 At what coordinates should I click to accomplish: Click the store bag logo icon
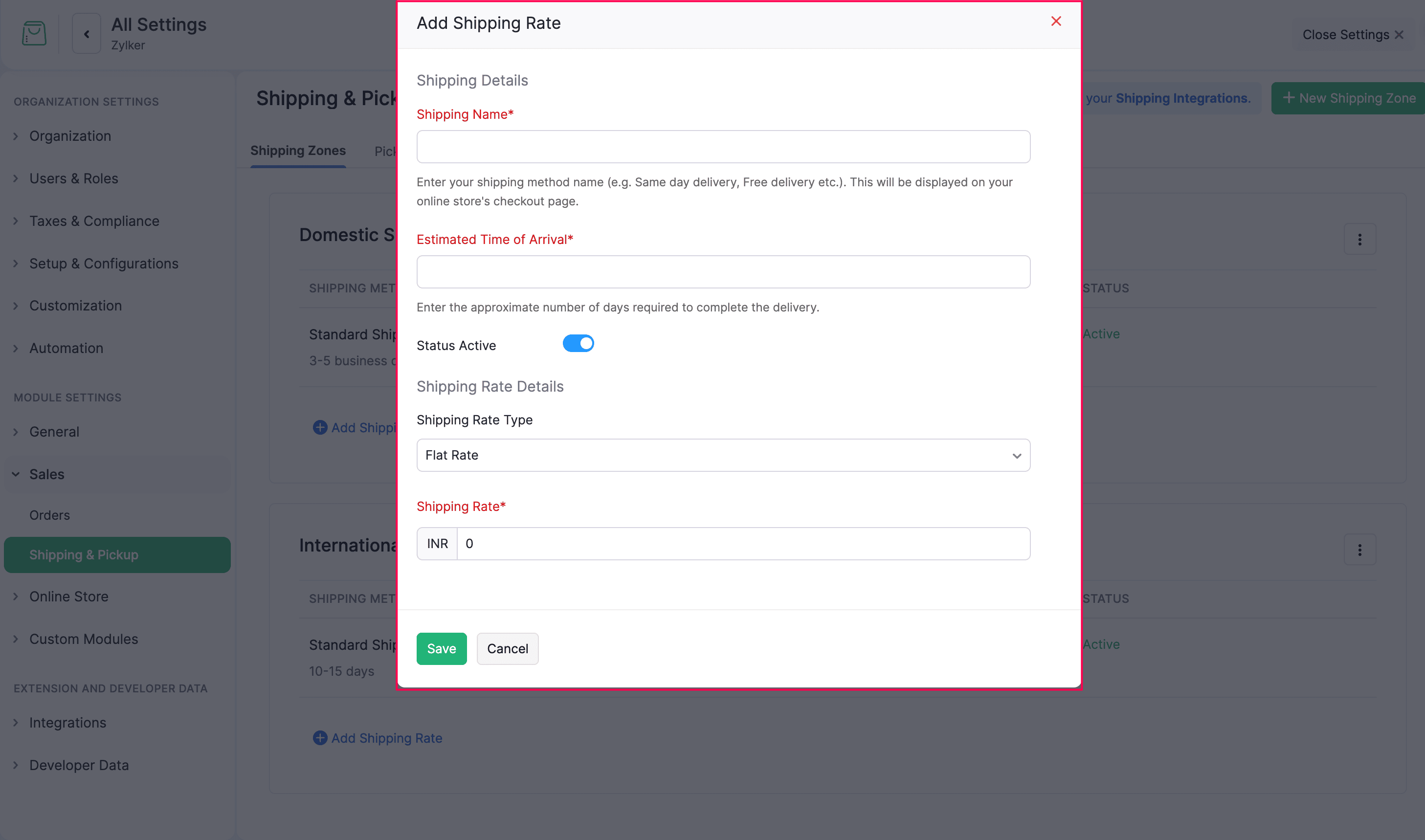pyautogui.click(x=34, y=33)
